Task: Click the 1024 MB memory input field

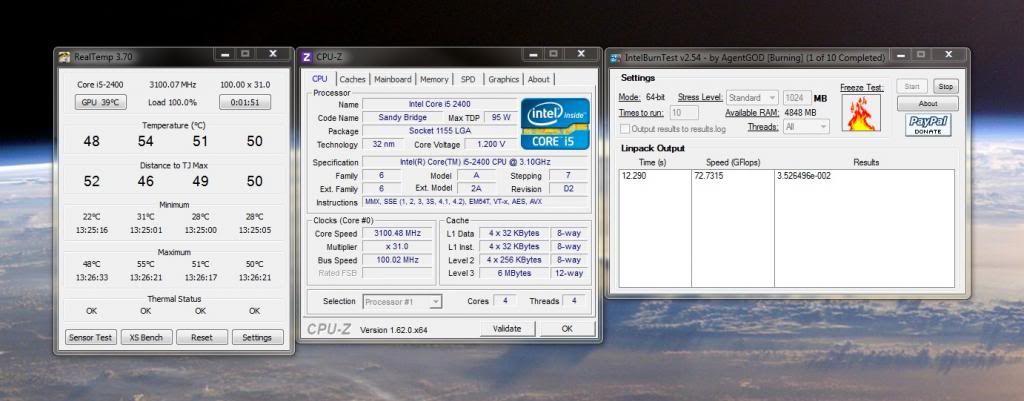Action: click(797, 98)
